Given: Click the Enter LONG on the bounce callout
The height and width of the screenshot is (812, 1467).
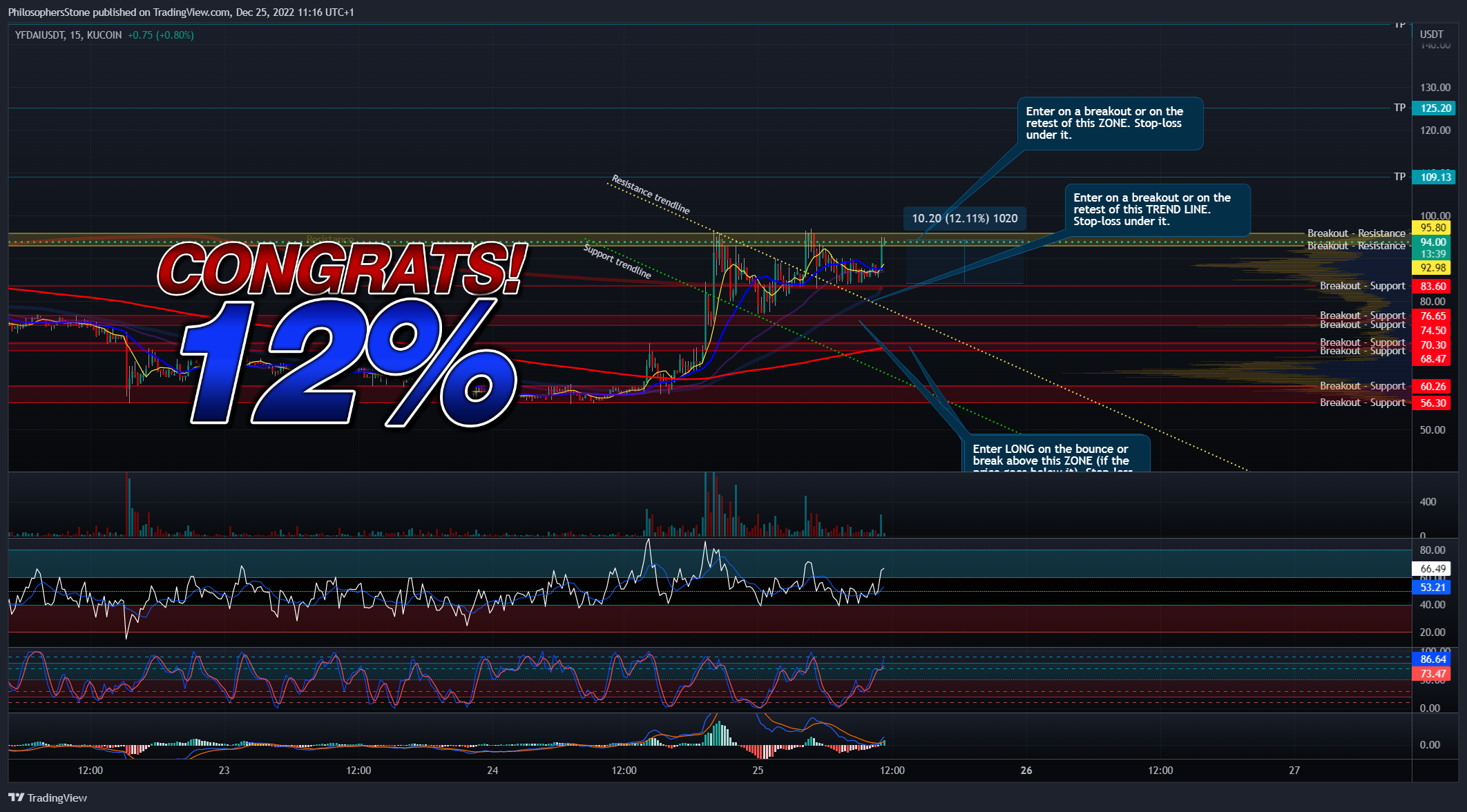Looking at the screenshot, I should coord(1056,454).
